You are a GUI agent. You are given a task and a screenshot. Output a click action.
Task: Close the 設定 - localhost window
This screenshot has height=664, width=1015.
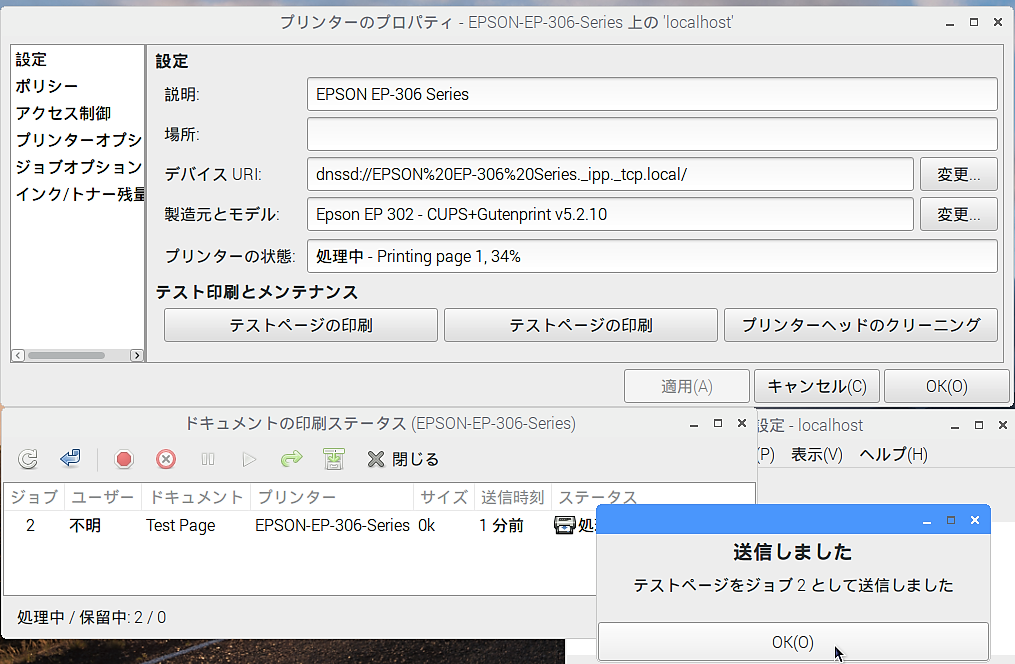(1003, 425)
